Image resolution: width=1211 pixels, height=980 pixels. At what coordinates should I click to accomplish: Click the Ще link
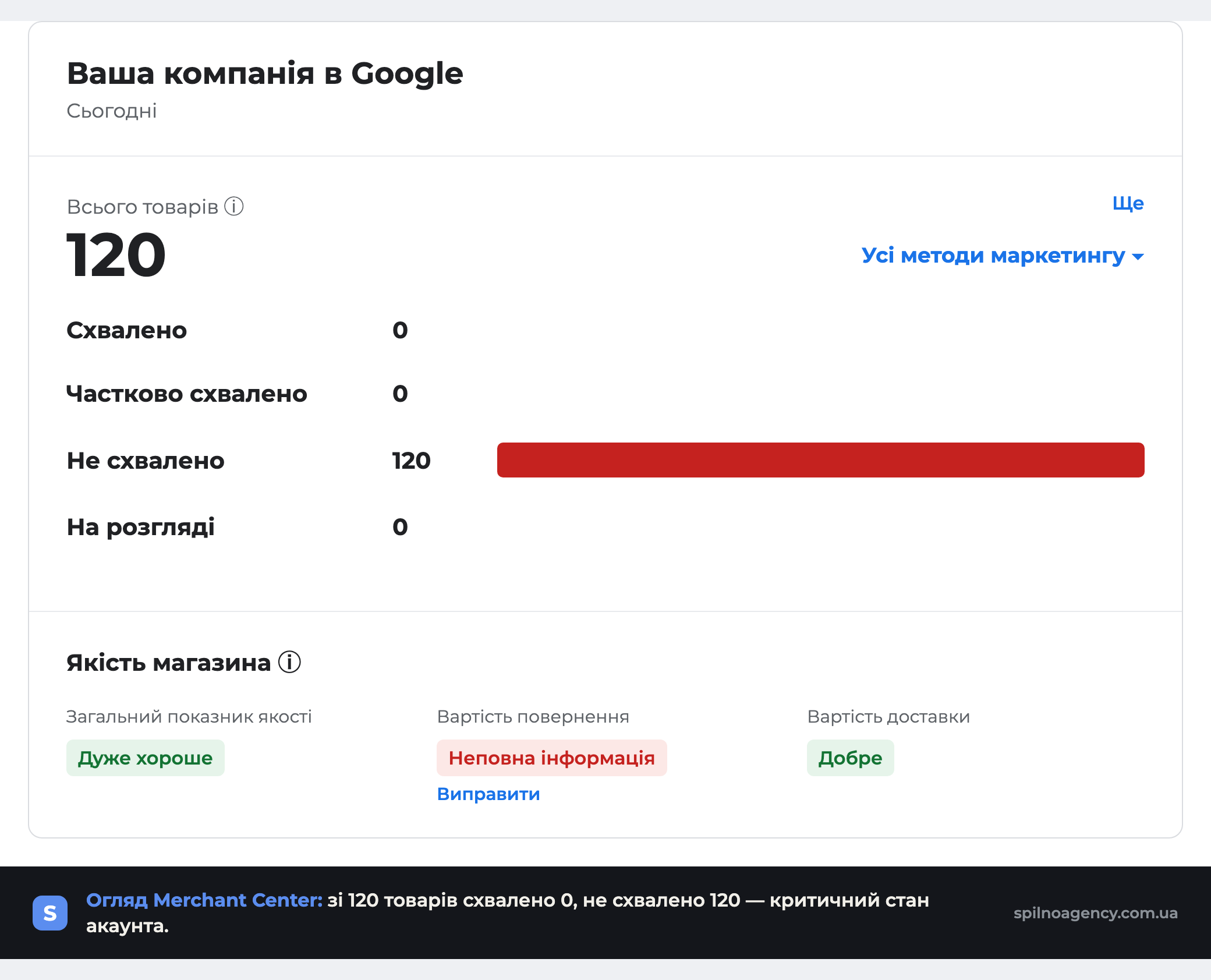tap(1128, 203)
